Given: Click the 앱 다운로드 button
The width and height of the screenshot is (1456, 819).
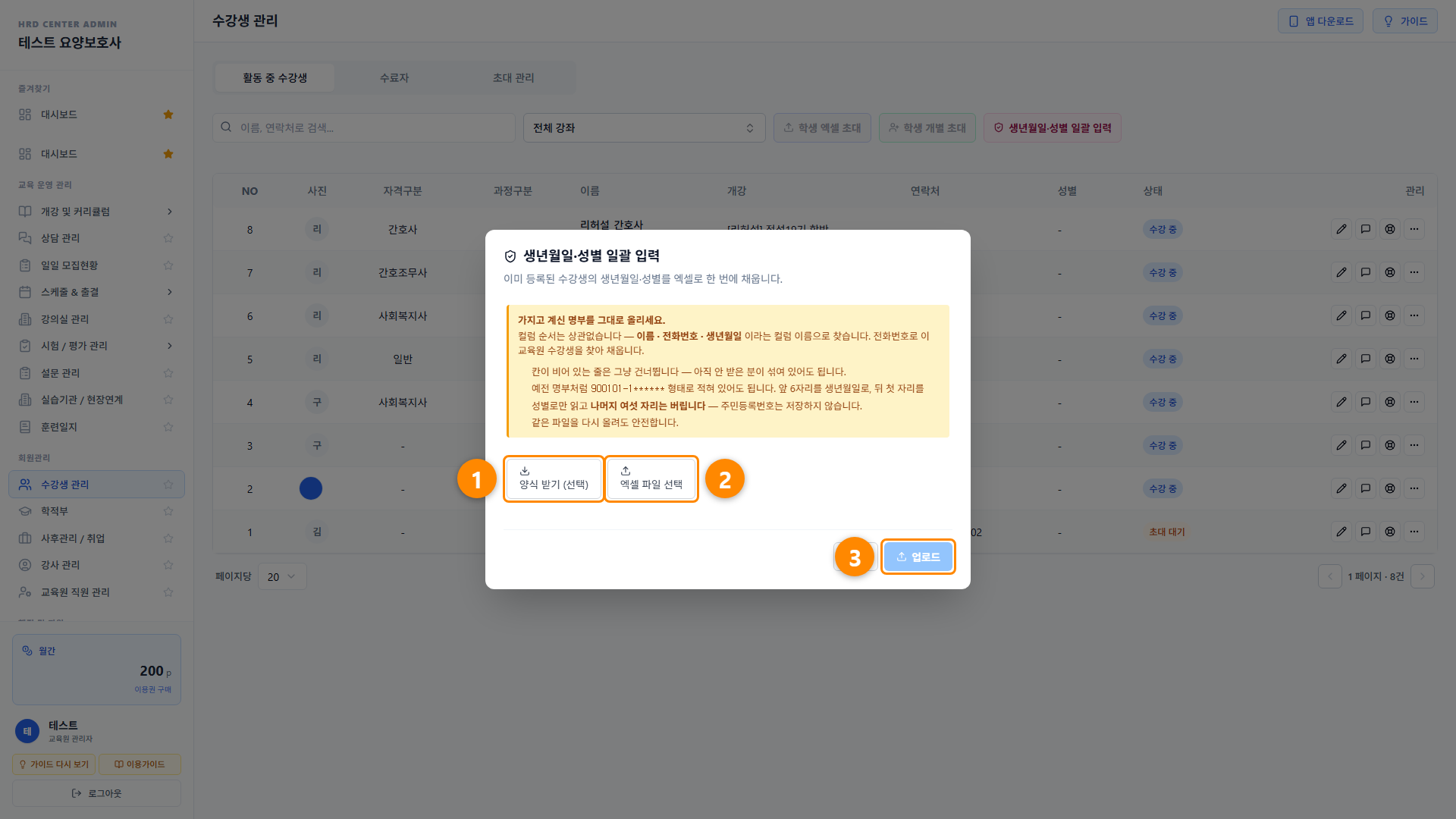Looking at the screenshot, I should pyautogui.click(x=1320, y=21).
